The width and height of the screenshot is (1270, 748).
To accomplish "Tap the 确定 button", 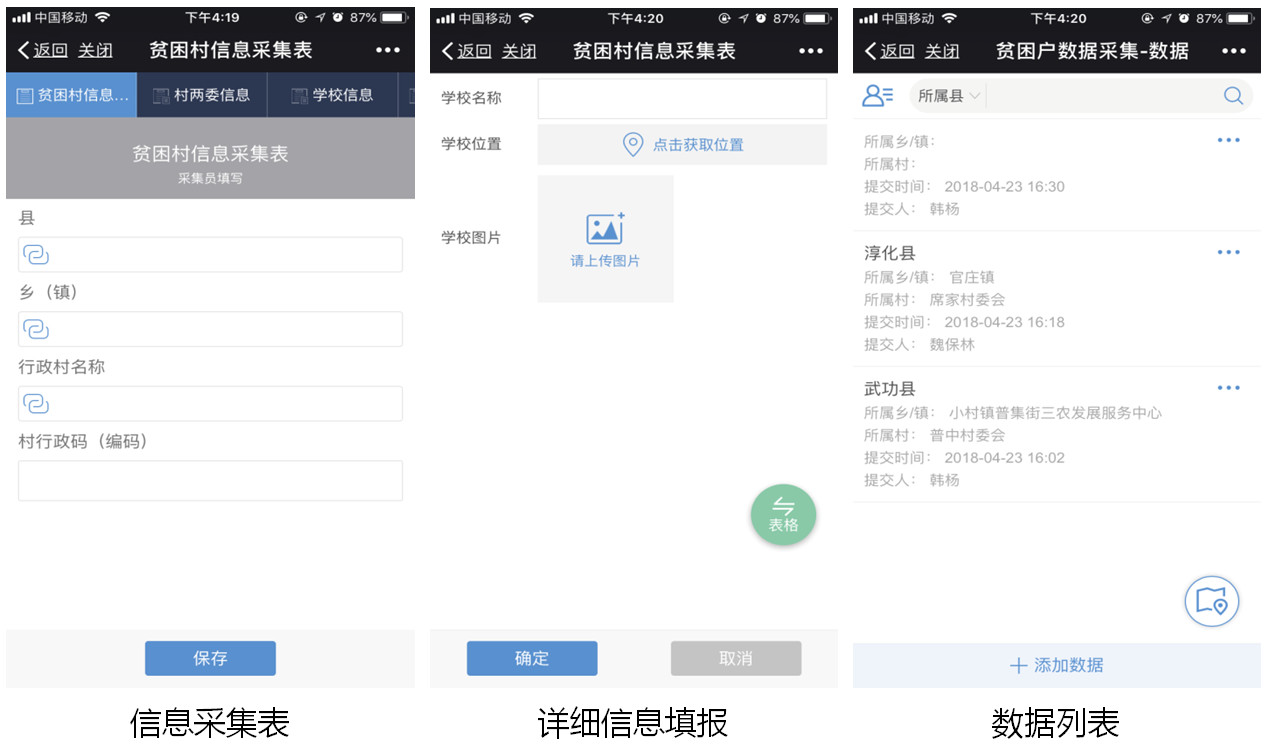I will coord(532,658).
